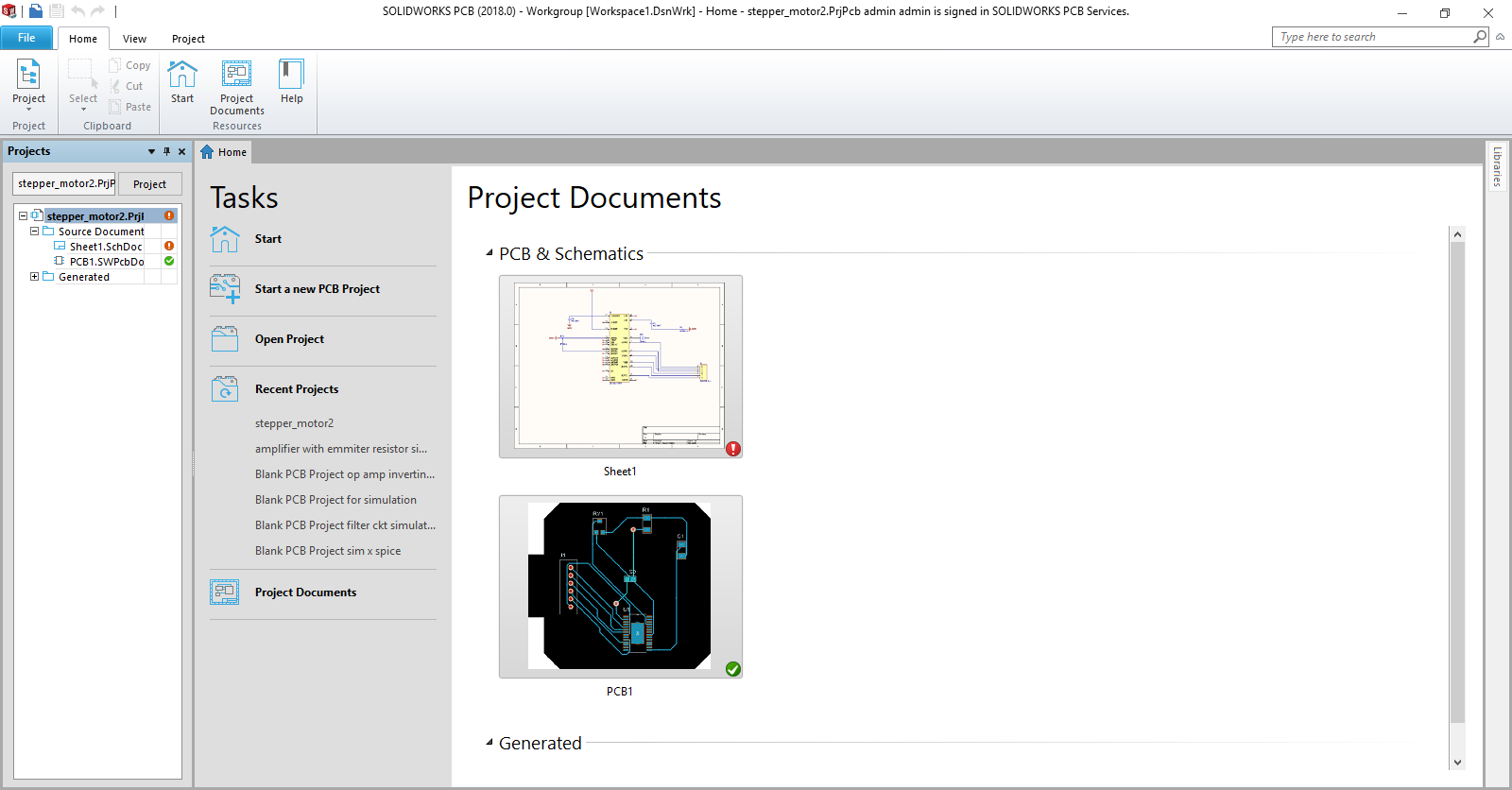
Task: Click the magnifier search icon
Action: pos(1480,37)
